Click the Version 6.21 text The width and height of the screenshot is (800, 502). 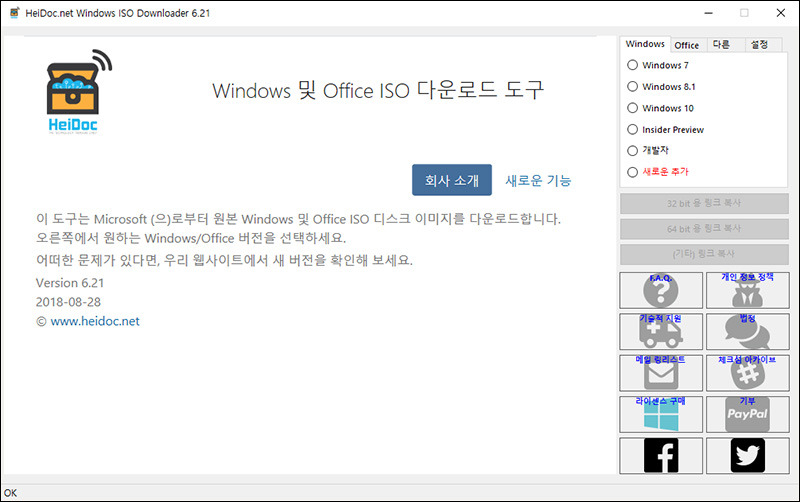point(70,283)
